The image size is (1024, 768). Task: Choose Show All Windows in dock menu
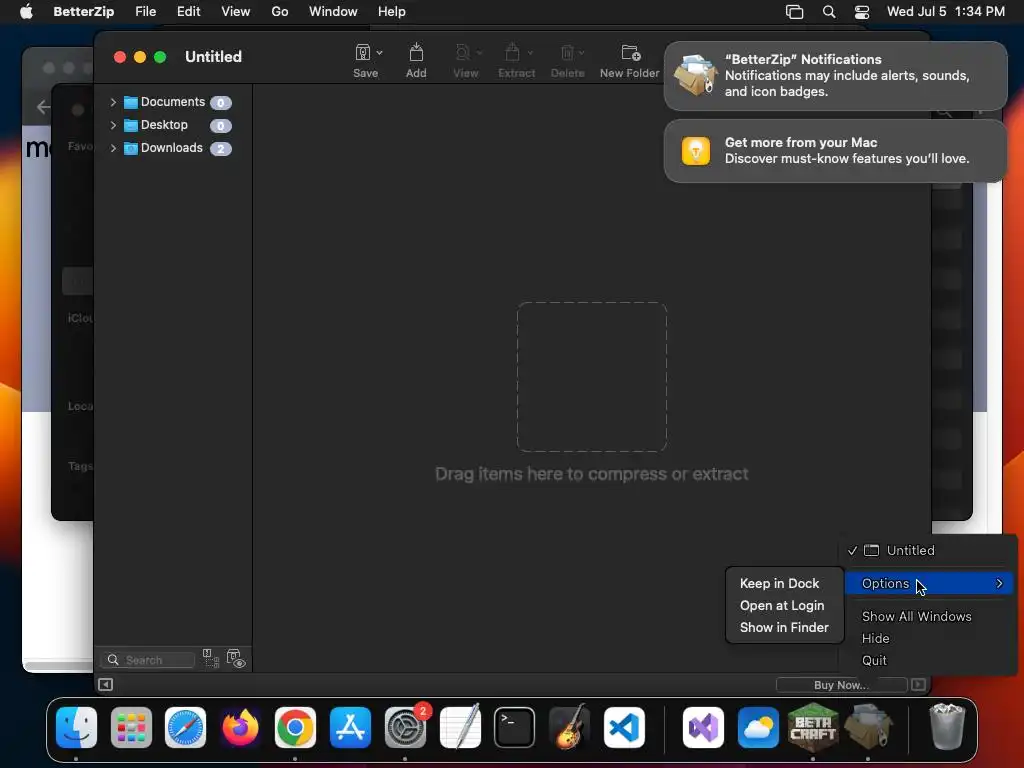tap(916, 616)
